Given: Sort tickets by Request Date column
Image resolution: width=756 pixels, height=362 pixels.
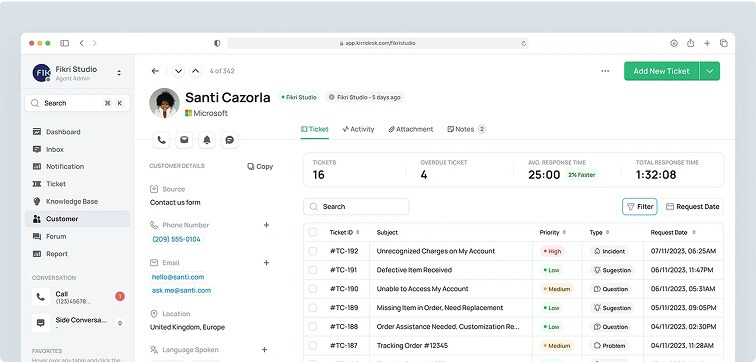Looking at the screenshot, I should tap(673, 232).
